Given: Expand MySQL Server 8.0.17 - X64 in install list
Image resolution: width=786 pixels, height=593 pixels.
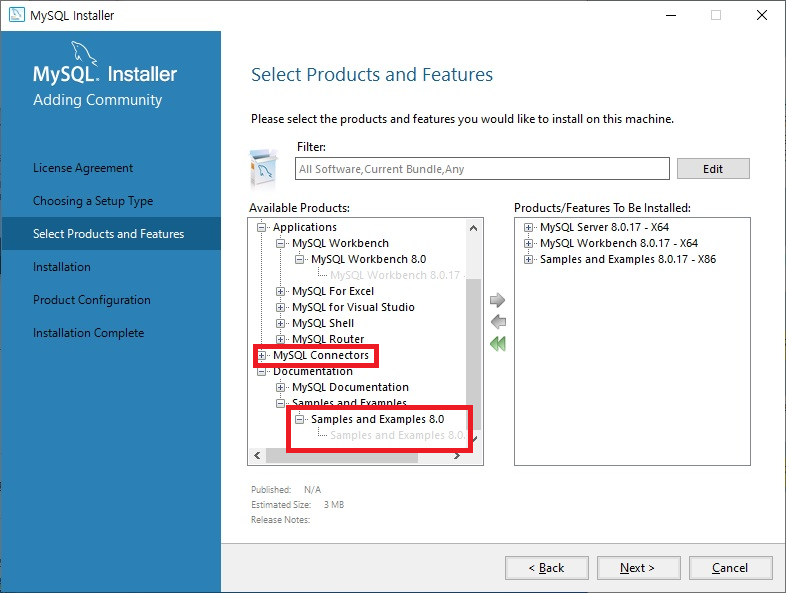Looking at the screenshot, I should [528, 227].
